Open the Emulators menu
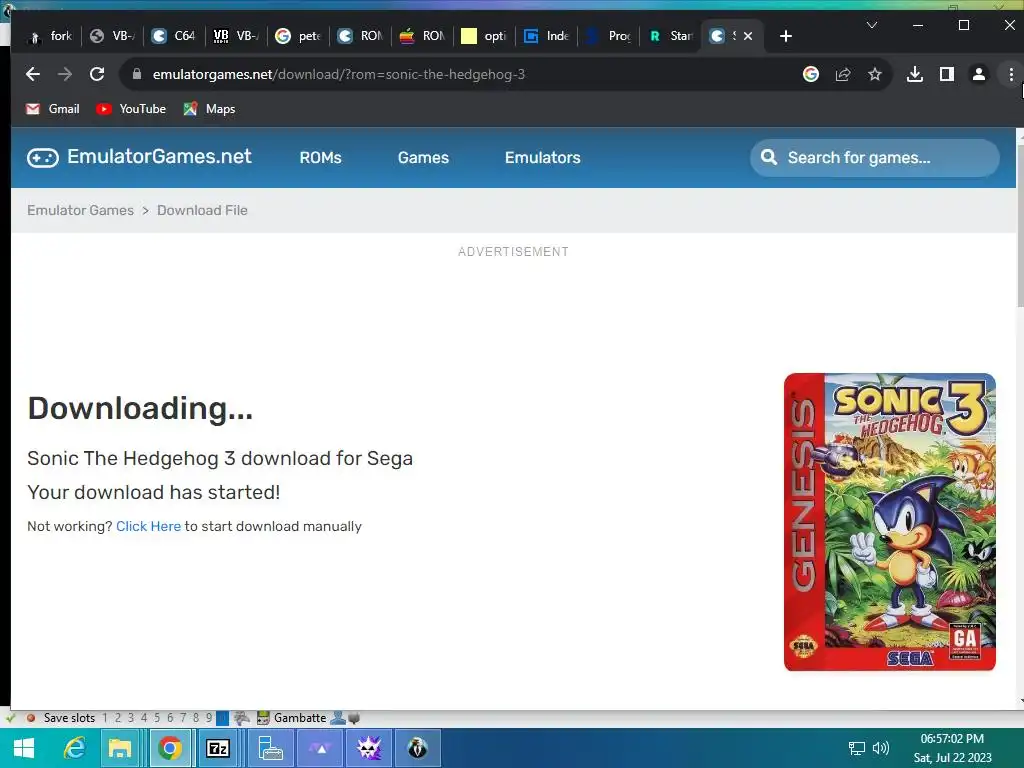Screen dimensions: 1024x768 542,157
